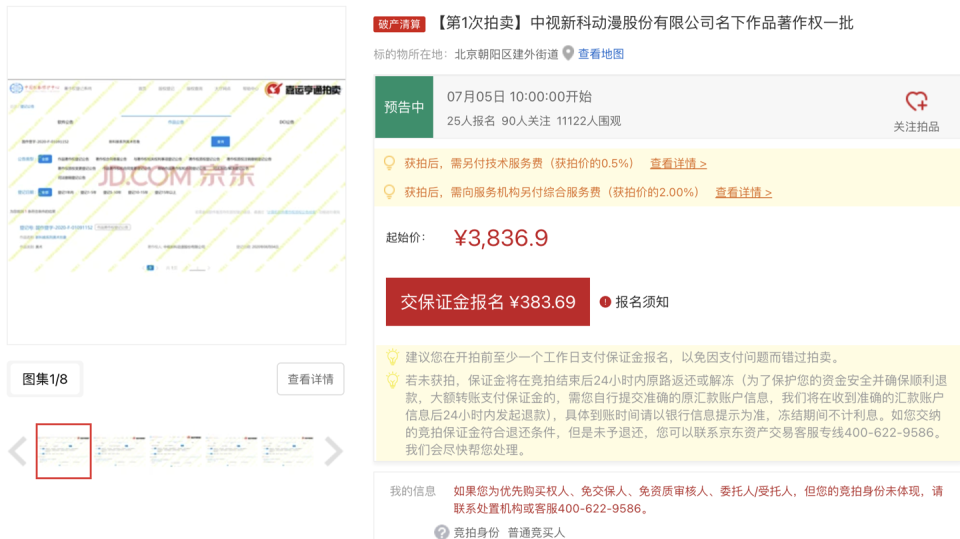Click the 普通竞买人 bidder identity text
Image resolution: width=960 pixels, height=539 pixels.
pos(536,532)
